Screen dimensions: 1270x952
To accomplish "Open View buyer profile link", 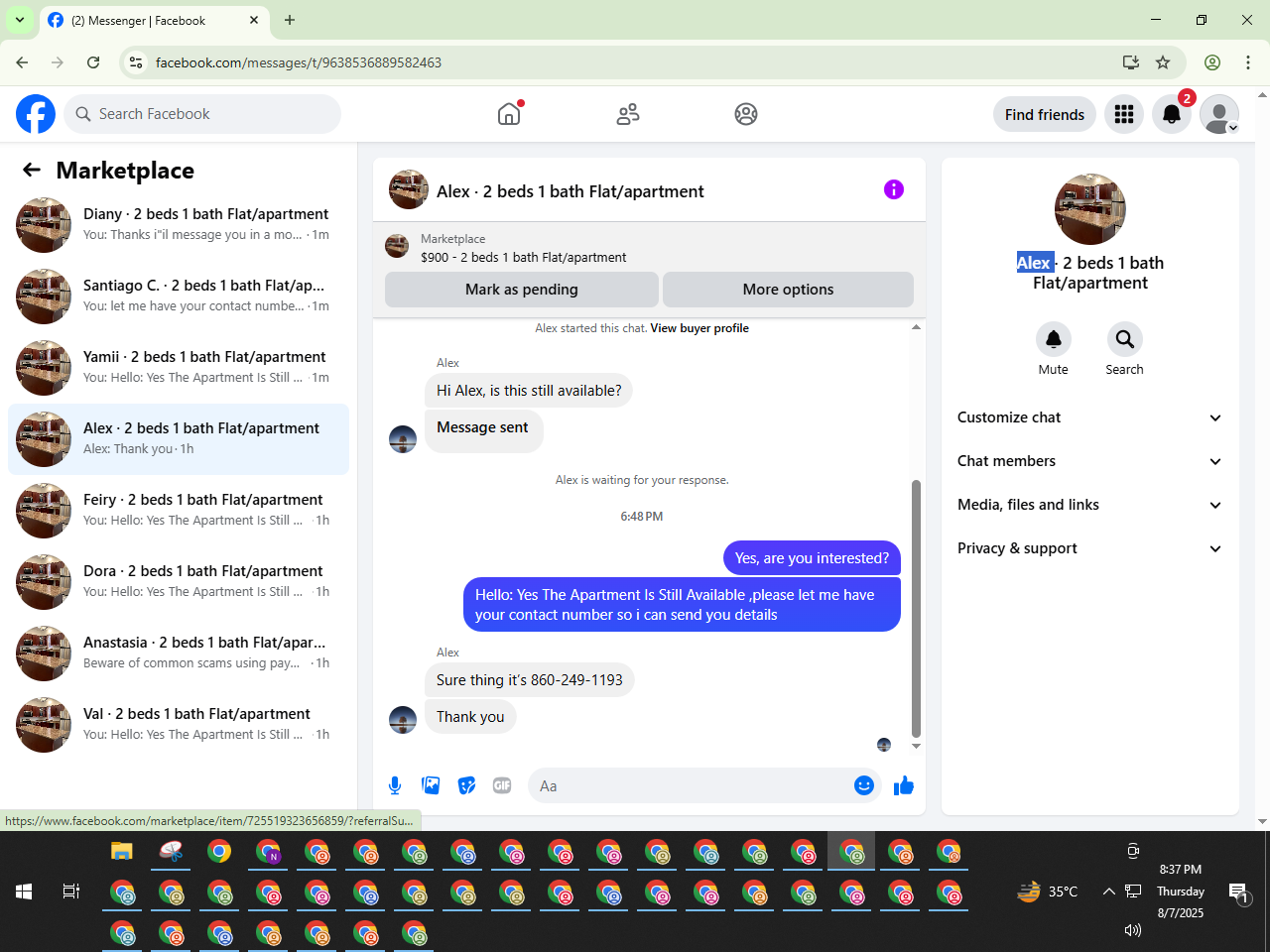I will 699,328.
